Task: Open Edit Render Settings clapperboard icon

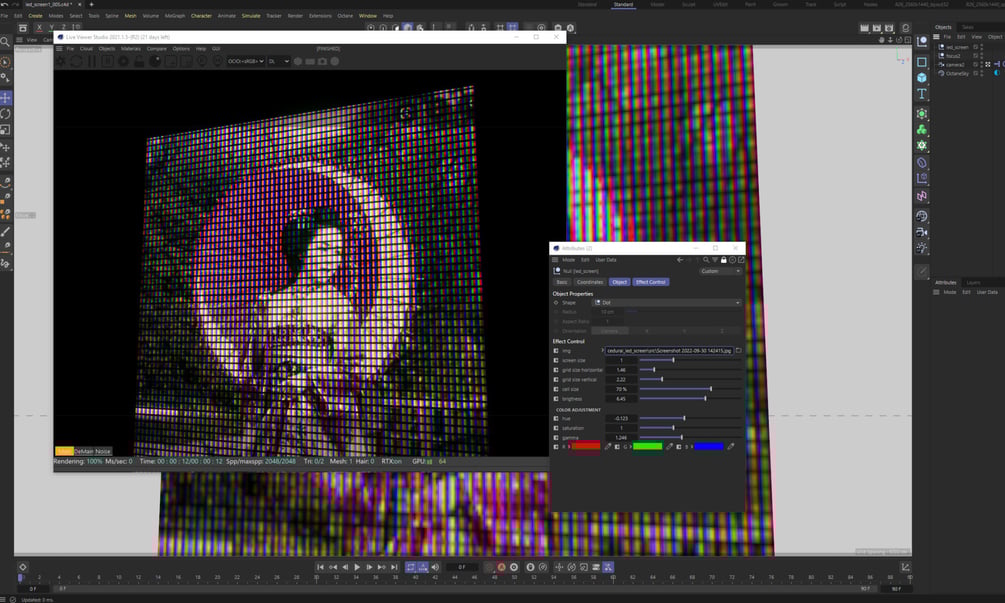Action: pos(889,28)
